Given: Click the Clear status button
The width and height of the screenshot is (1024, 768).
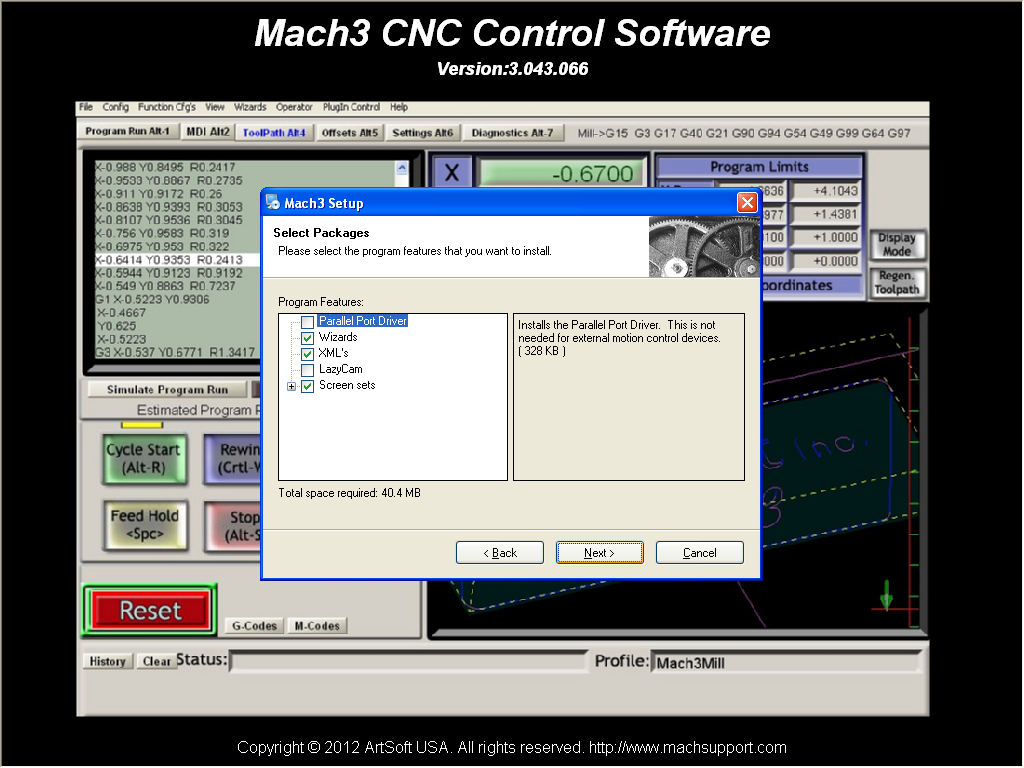Looking at the screenshot, I should point(157,662).
